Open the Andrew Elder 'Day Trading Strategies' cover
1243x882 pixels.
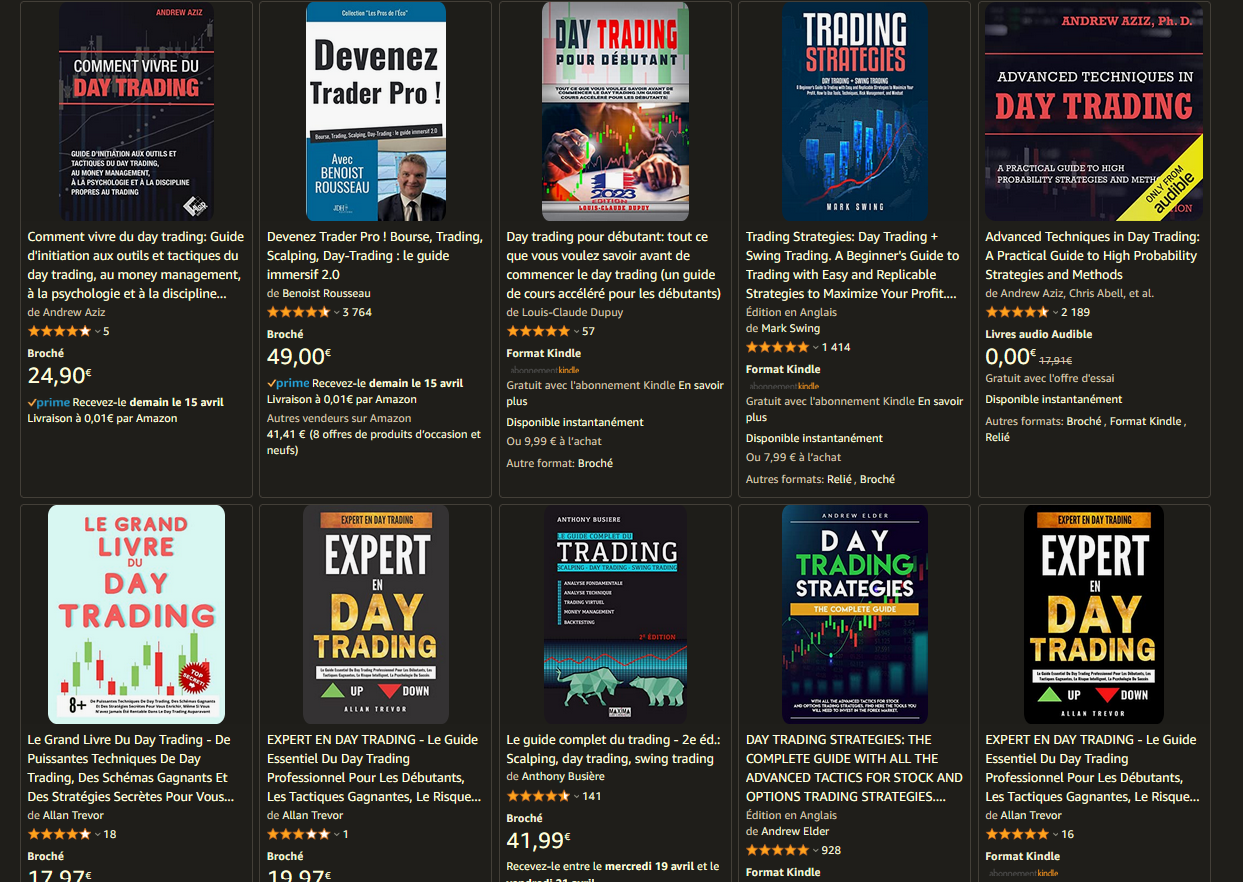tap(855, 614)
